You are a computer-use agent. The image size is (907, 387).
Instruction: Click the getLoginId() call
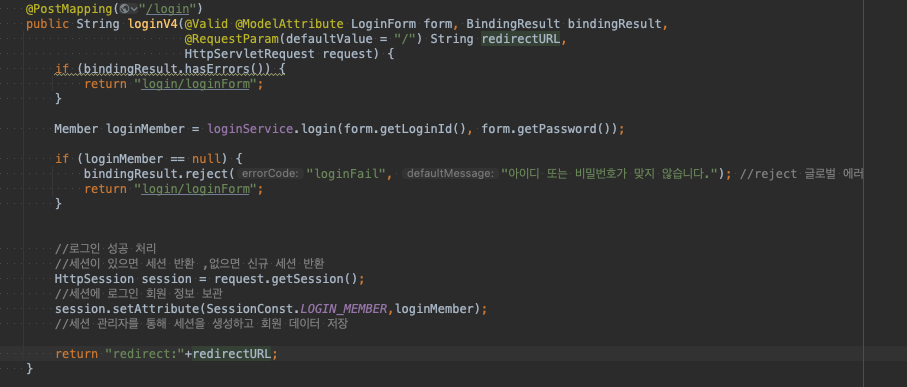pyautogui.click(x=423, y=129)
